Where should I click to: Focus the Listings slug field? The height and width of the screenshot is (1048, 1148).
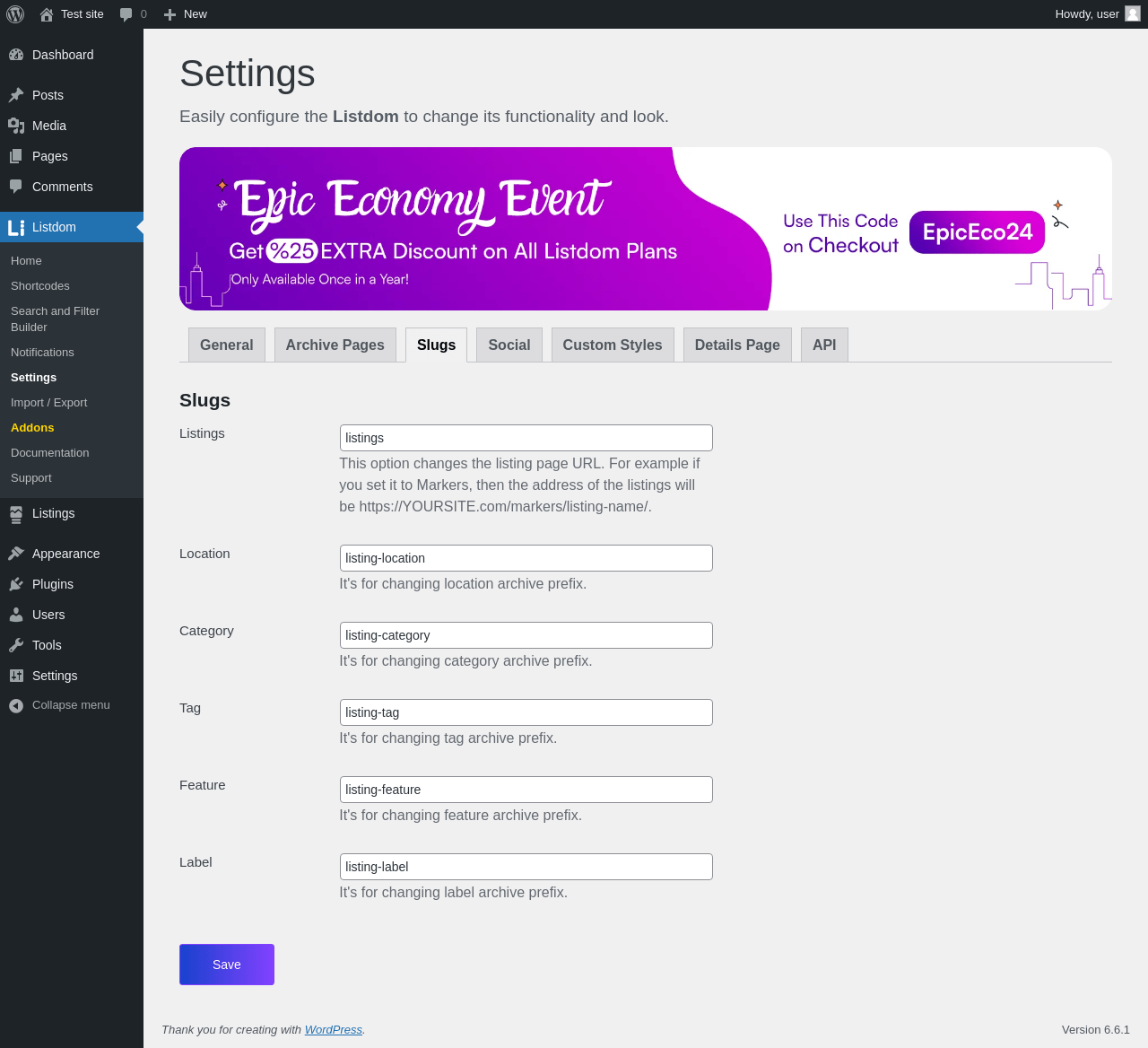pyautogui.click(x=526, y=438)
